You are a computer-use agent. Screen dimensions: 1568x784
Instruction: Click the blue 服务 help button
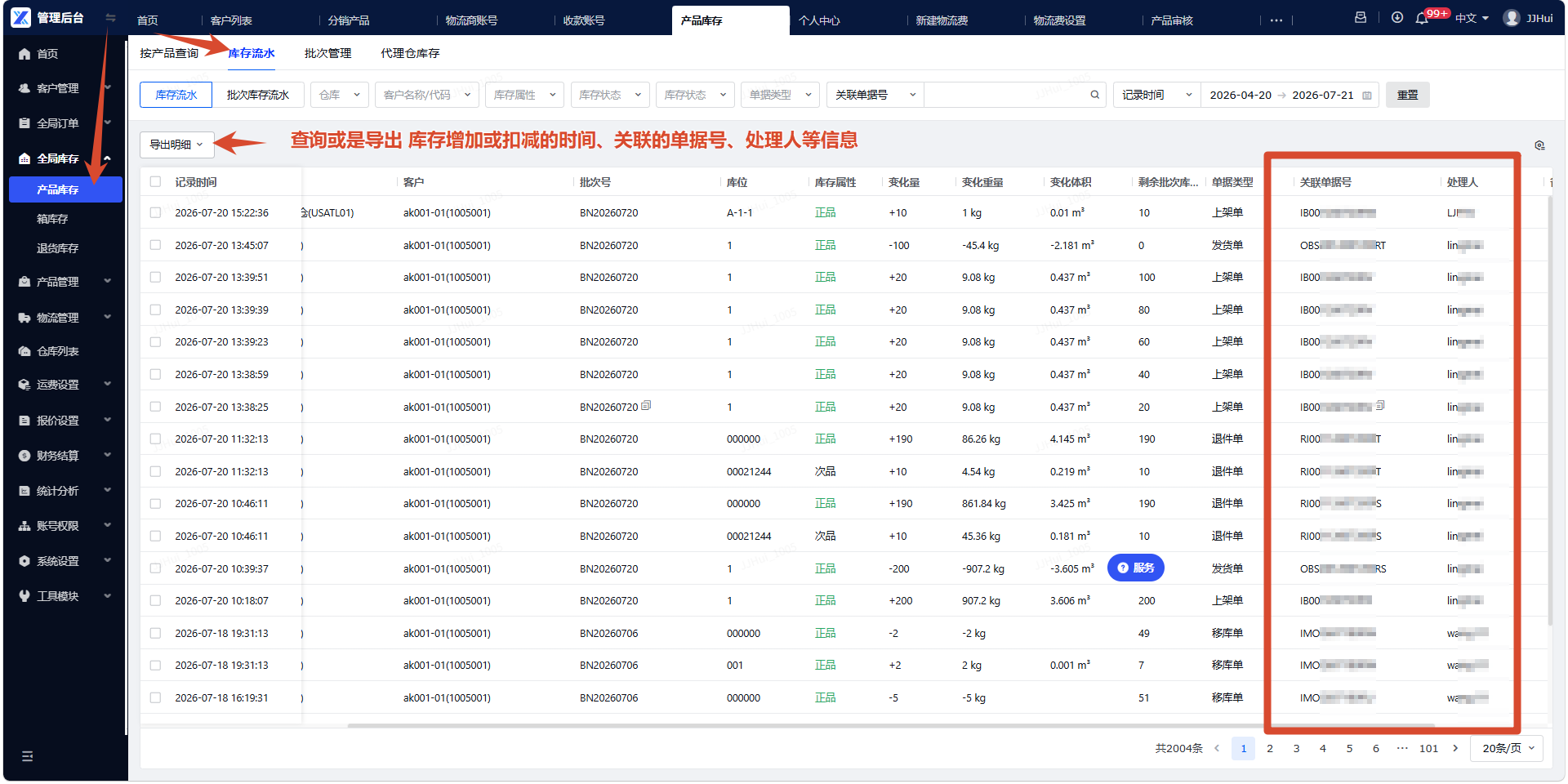point(1135,568)
